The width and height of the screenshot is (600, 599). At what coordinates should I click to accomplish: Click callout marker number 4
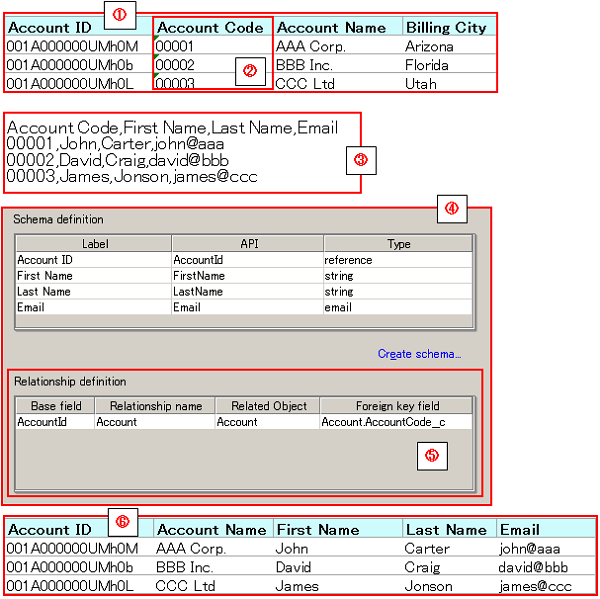point(452,209)
